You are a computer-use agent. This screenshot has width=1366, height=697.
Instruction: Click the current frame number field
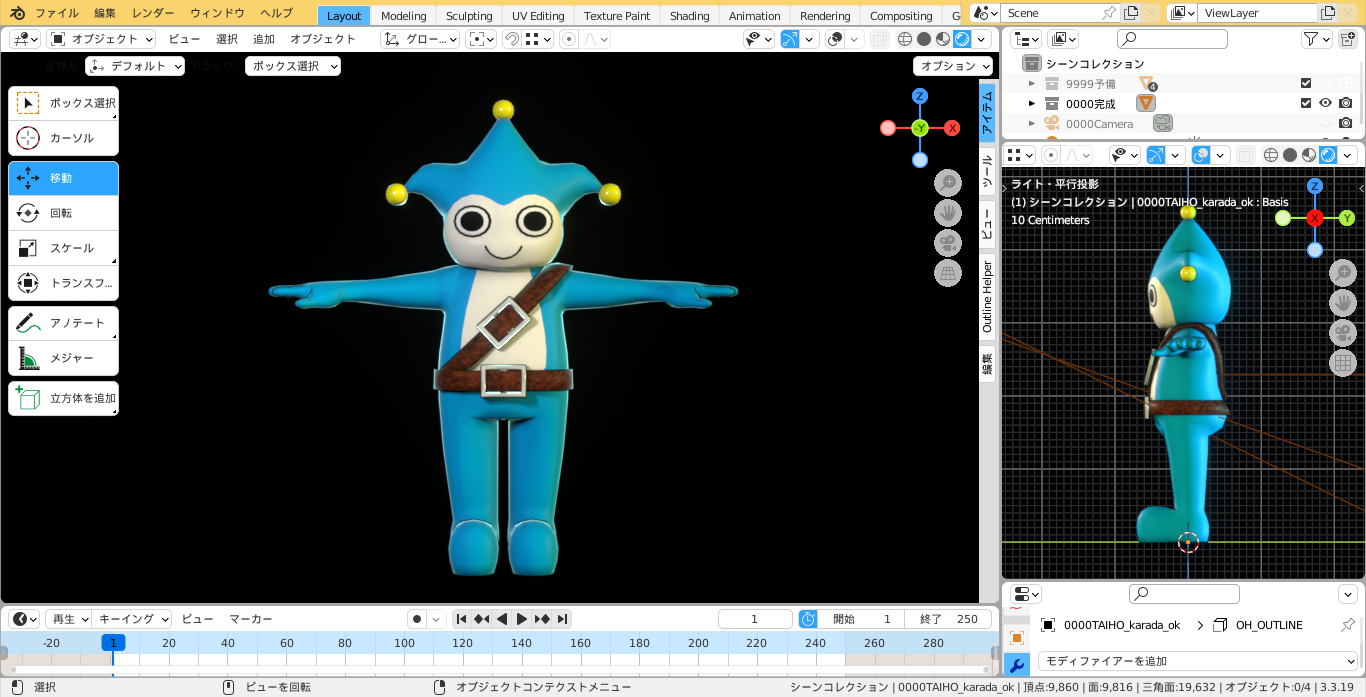755,619
